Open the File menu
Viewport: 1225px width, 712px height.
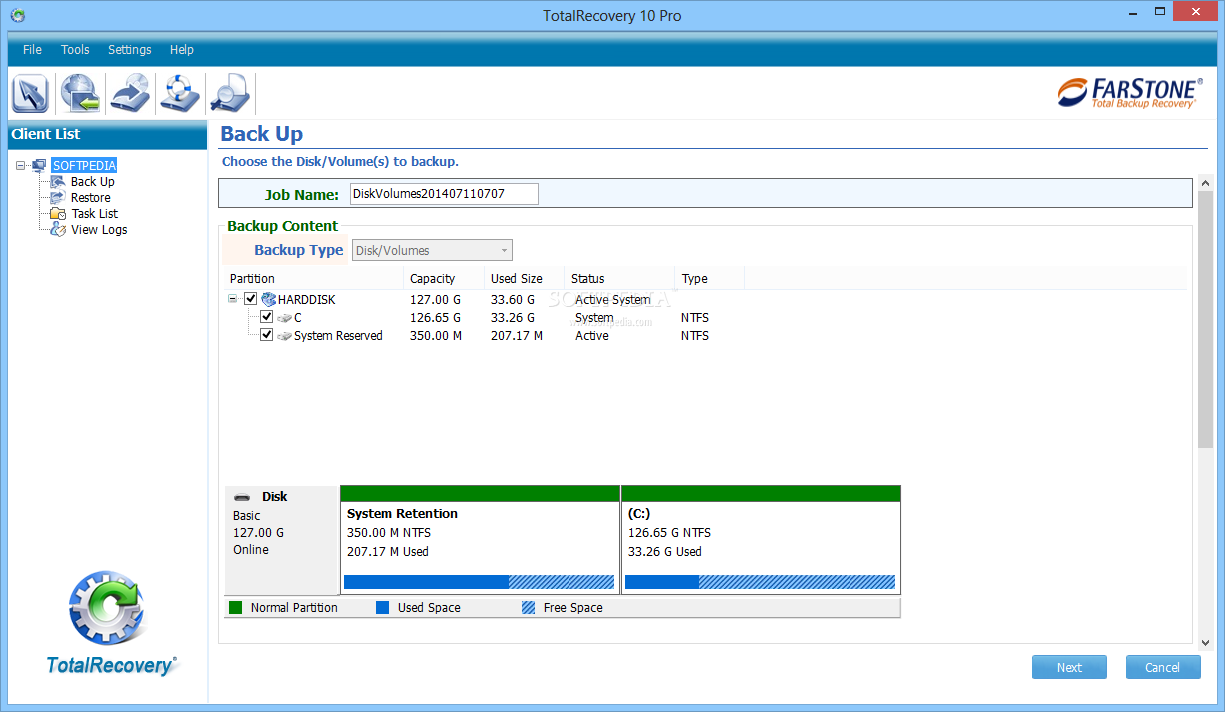click(32, 50)
